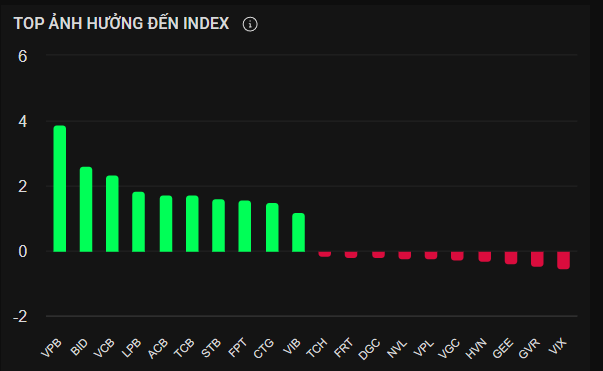
Task: Click the info icon beside the chart title
Action: [x=250, y=24]
